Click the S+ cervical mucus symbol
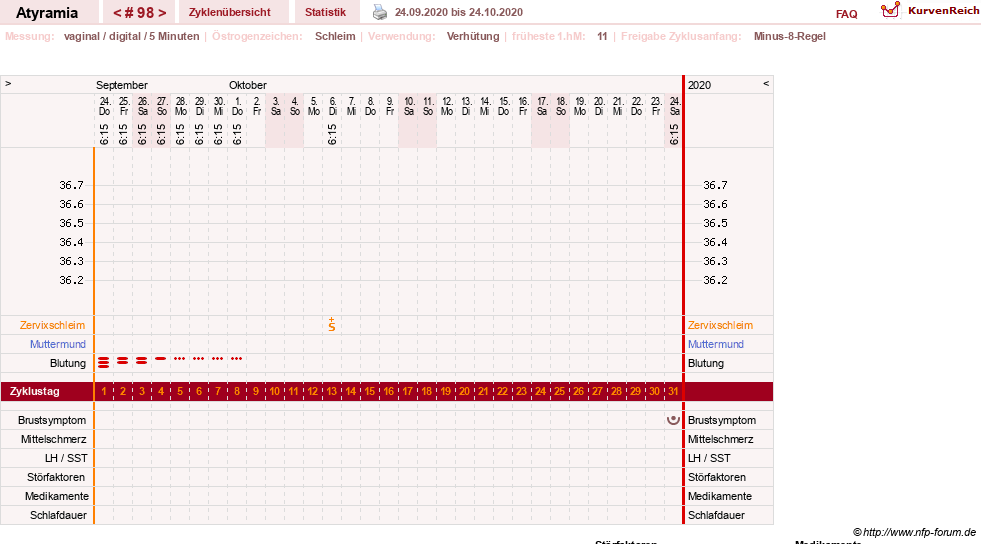This screenshot has height=544, width=981. point(332,324)
